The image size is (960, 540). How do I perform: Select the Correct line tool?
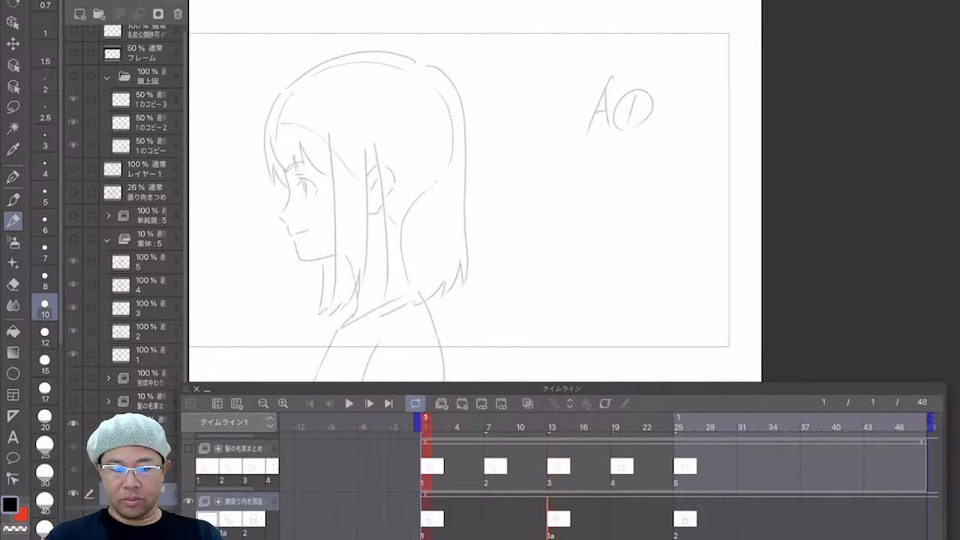pos(13,479)
